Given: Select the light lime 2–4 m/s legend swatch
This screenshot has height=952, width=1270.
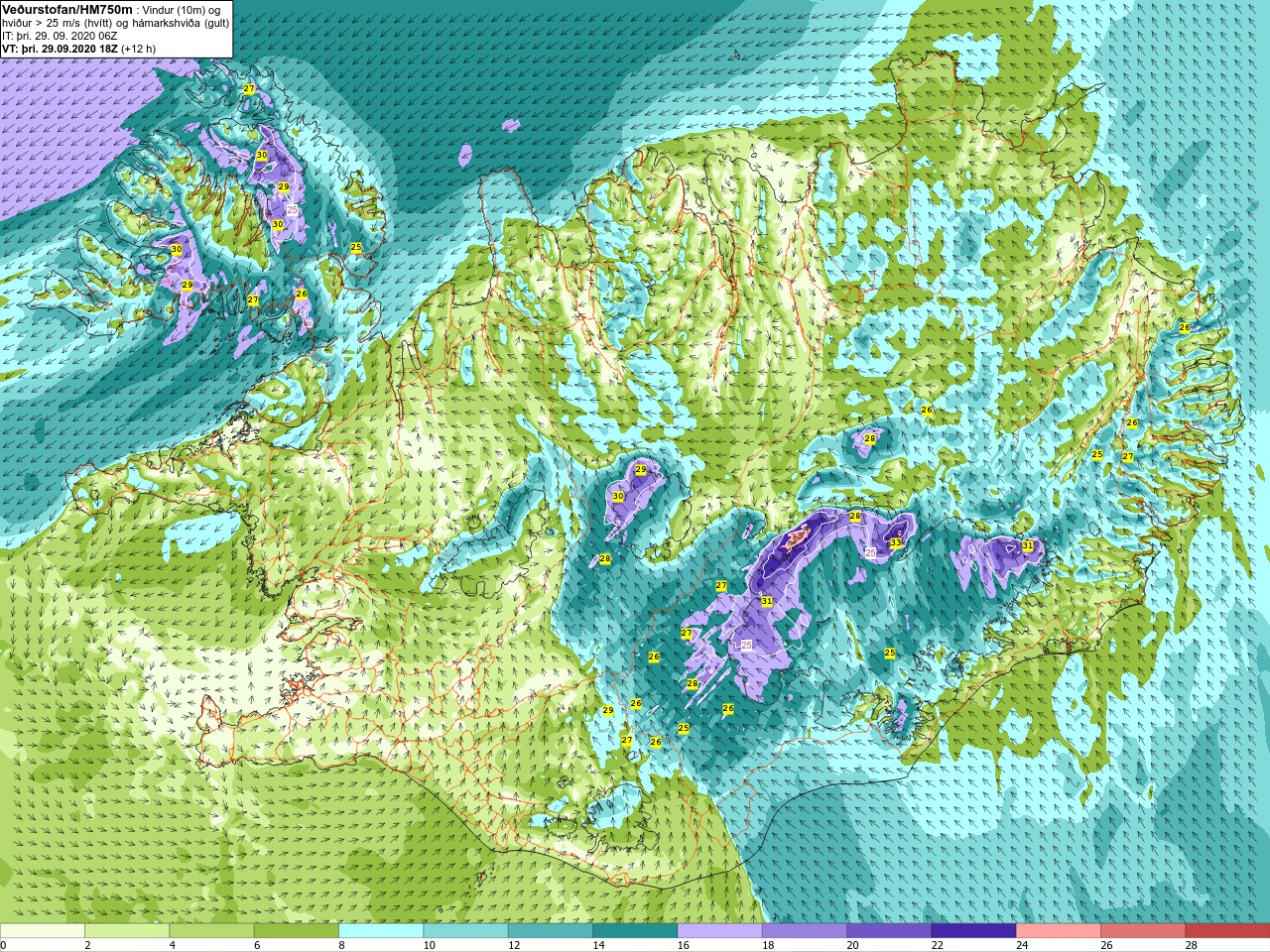Looking at the screenshot, I should pos(127,931).
